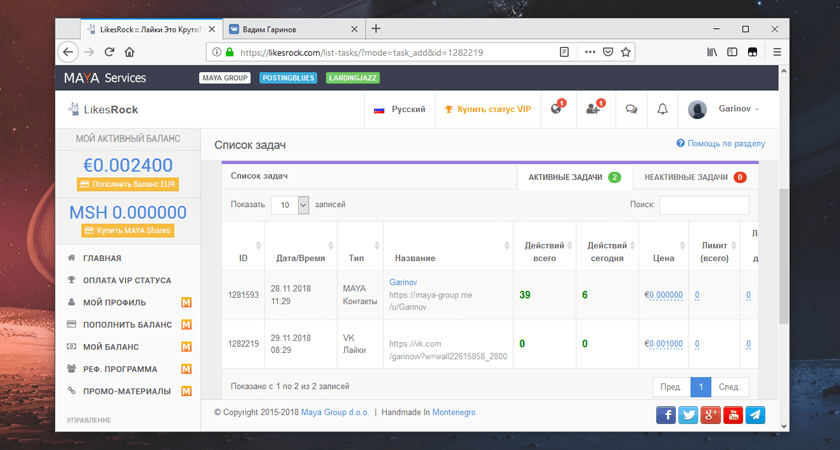Switch to Активные задачи tab
This screenshot has width=840, height=450.
tap(575, 177)
